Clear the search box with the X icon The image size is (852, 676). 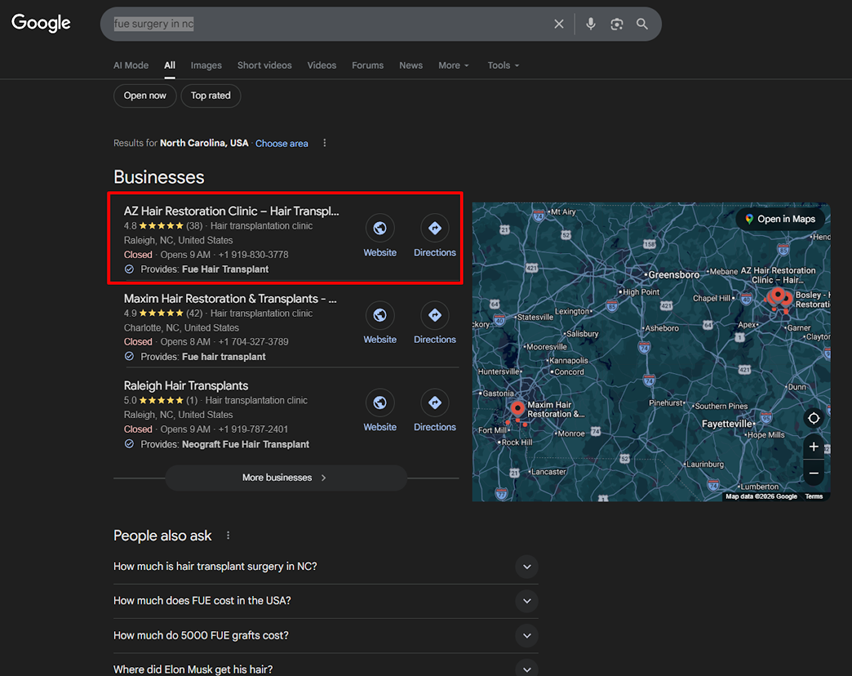click(559, 24)
